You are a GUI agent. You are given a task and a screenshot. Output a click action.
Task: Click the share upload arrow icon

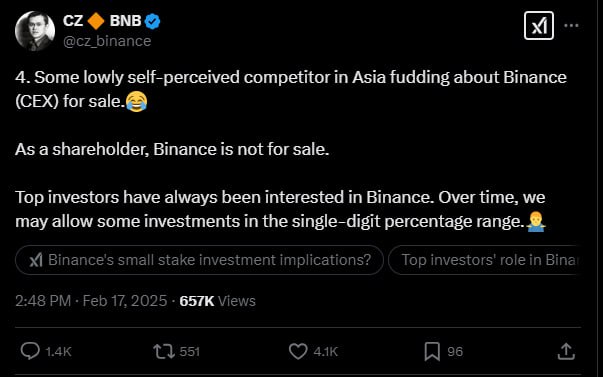tap(566, 351)
